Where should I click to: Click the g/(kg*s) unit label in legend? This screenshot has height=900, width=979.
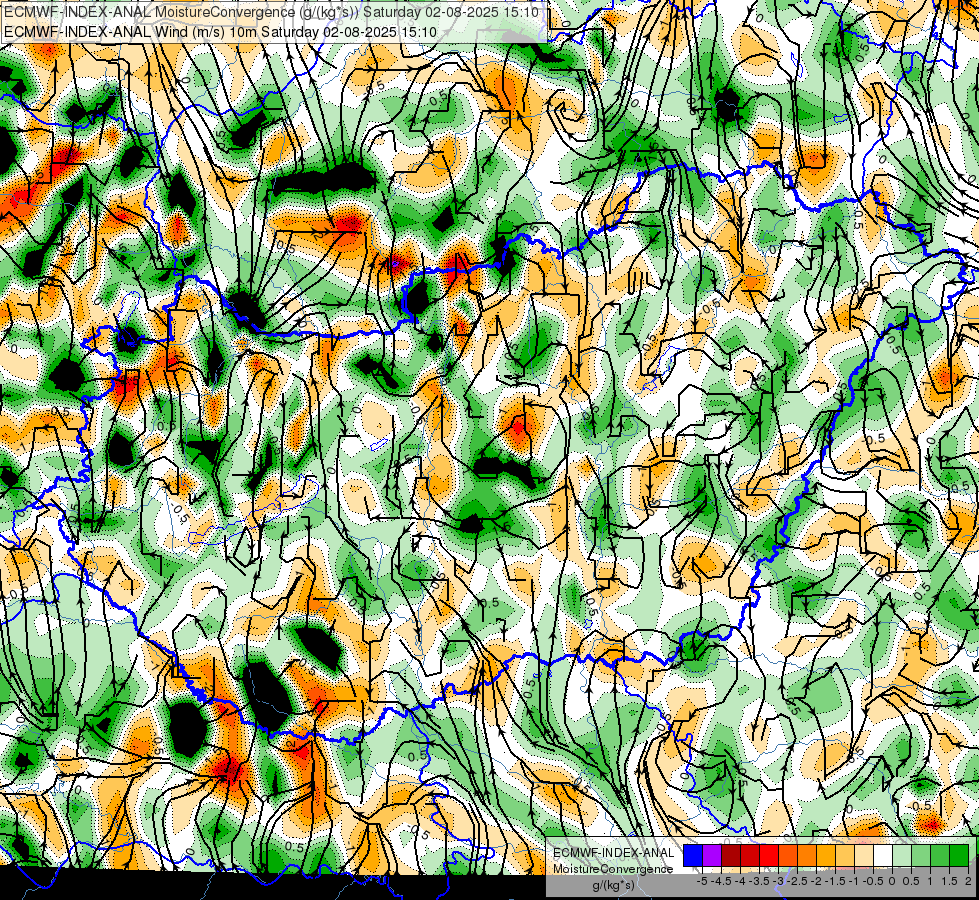coord(613,886)
